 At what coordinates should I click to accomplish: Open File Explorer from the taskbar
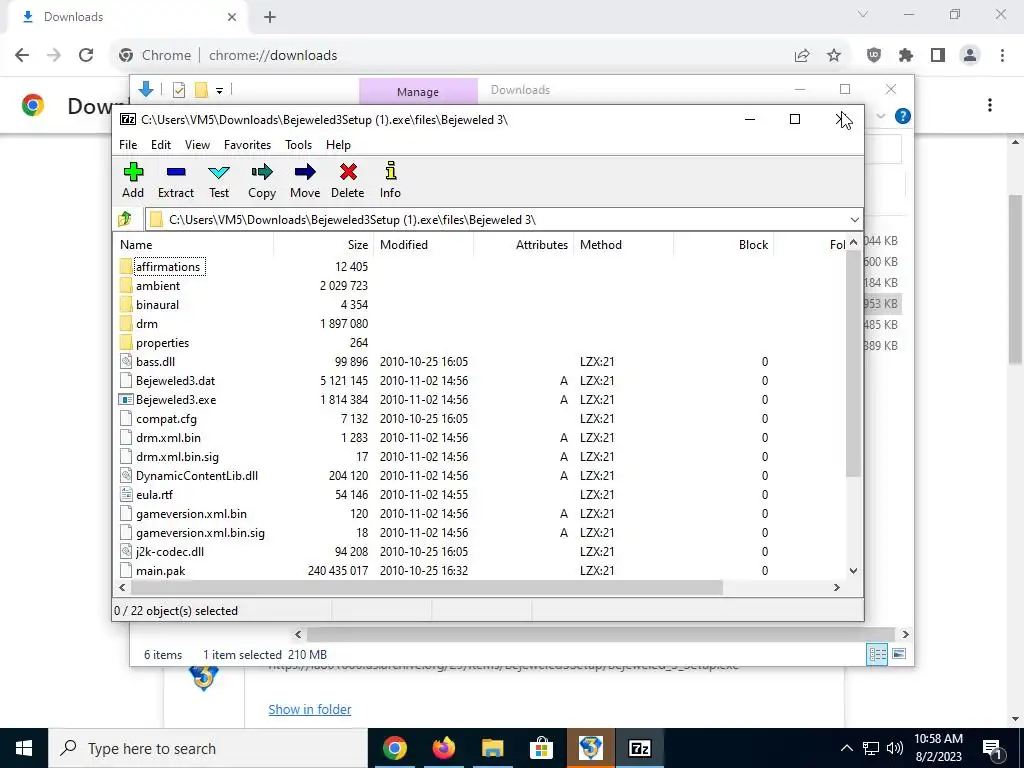(x=492, y=748)
